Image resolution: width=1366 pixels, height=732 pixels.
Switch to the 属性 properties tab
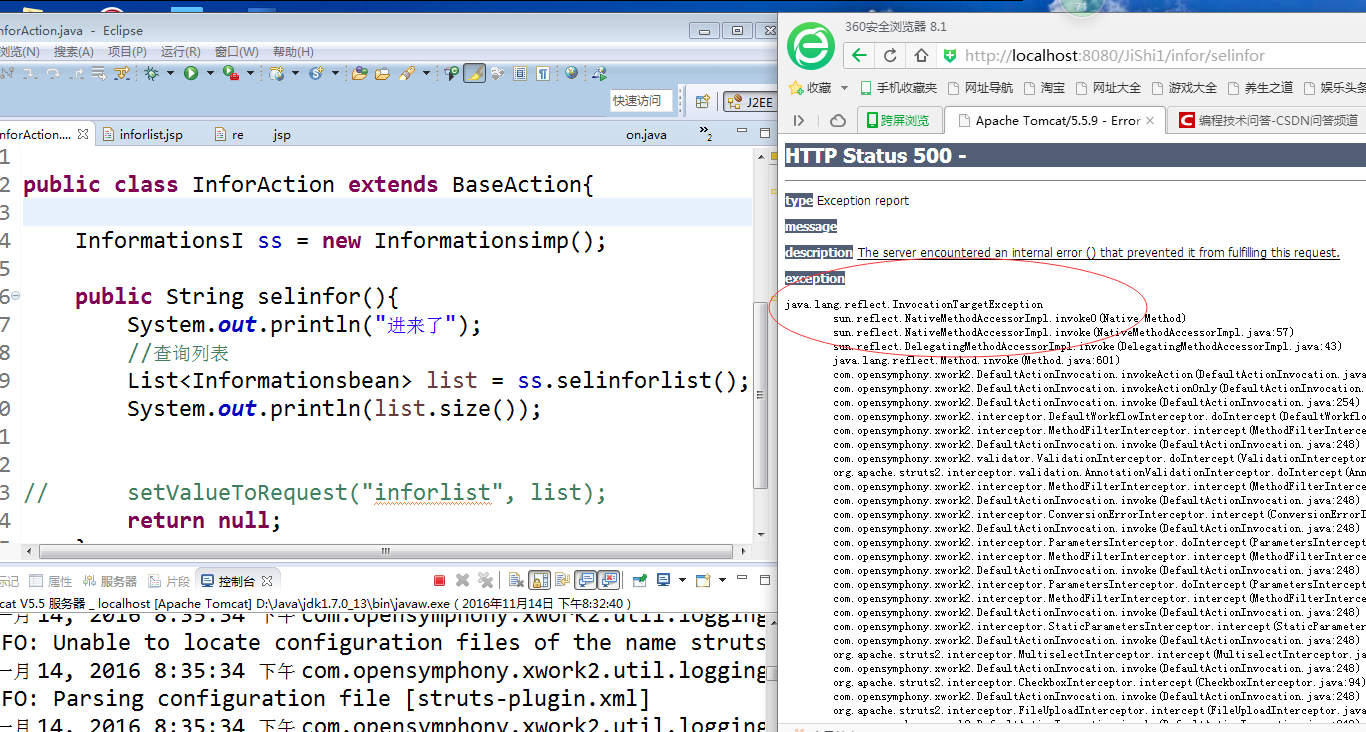[x=51, y=581]
